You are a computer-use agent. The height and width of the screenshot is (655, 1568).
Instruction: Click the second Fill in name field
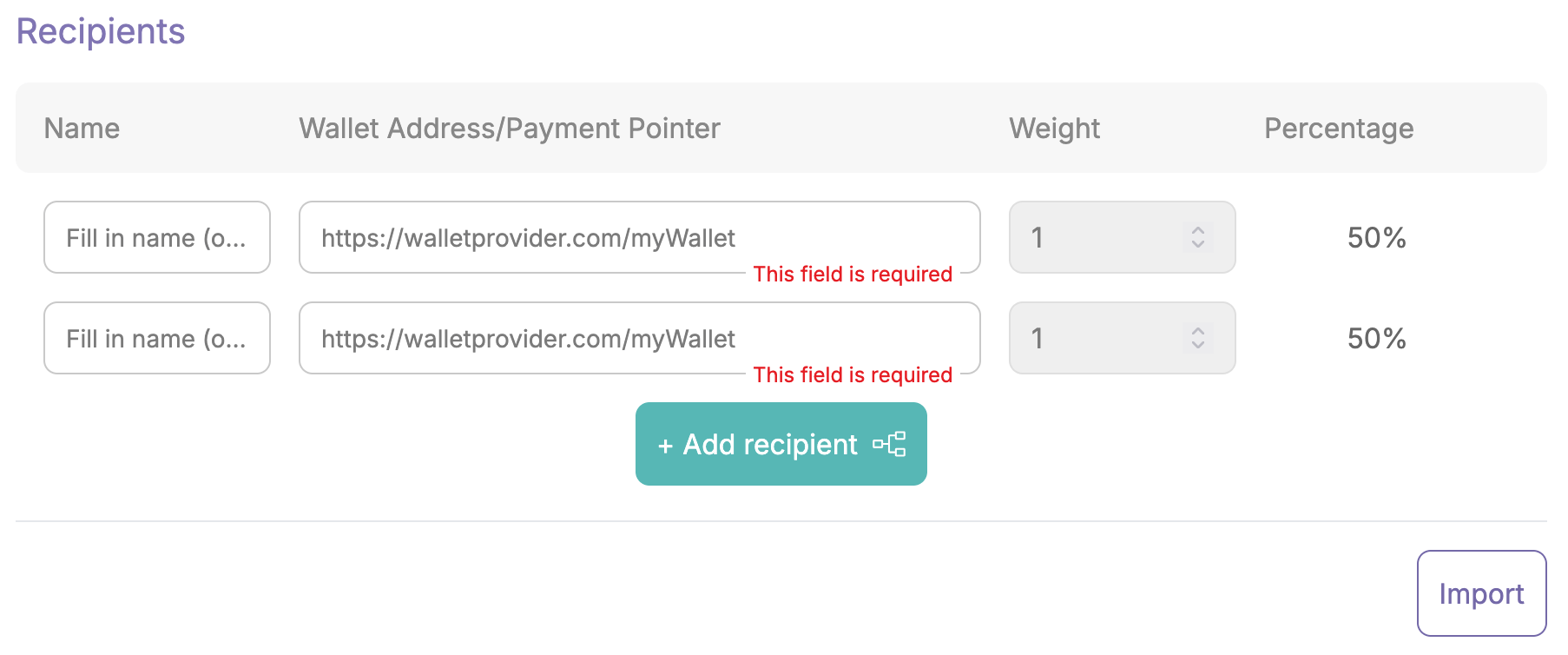click(x=156, y=338)
